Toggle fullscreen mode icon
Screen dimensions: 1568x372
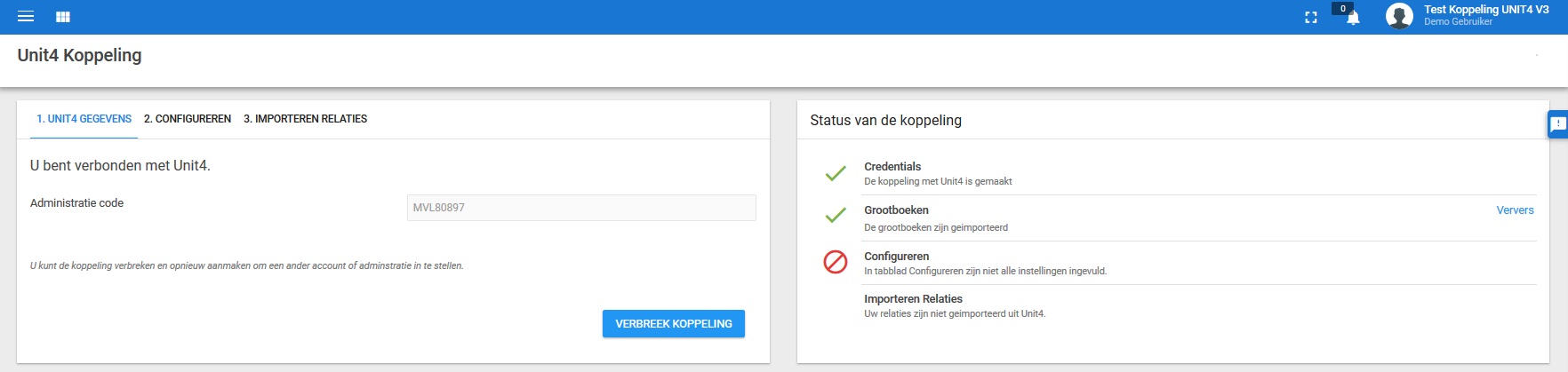tap(1311, 17)
